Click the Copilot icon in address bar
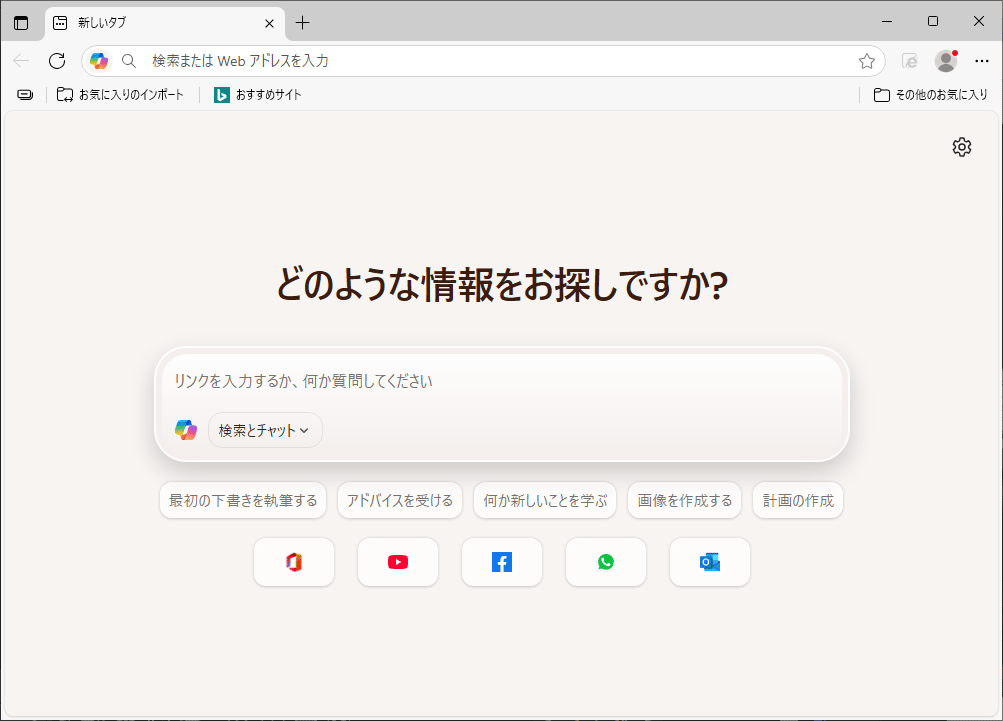1003x721 pixels. click(99, 61)
